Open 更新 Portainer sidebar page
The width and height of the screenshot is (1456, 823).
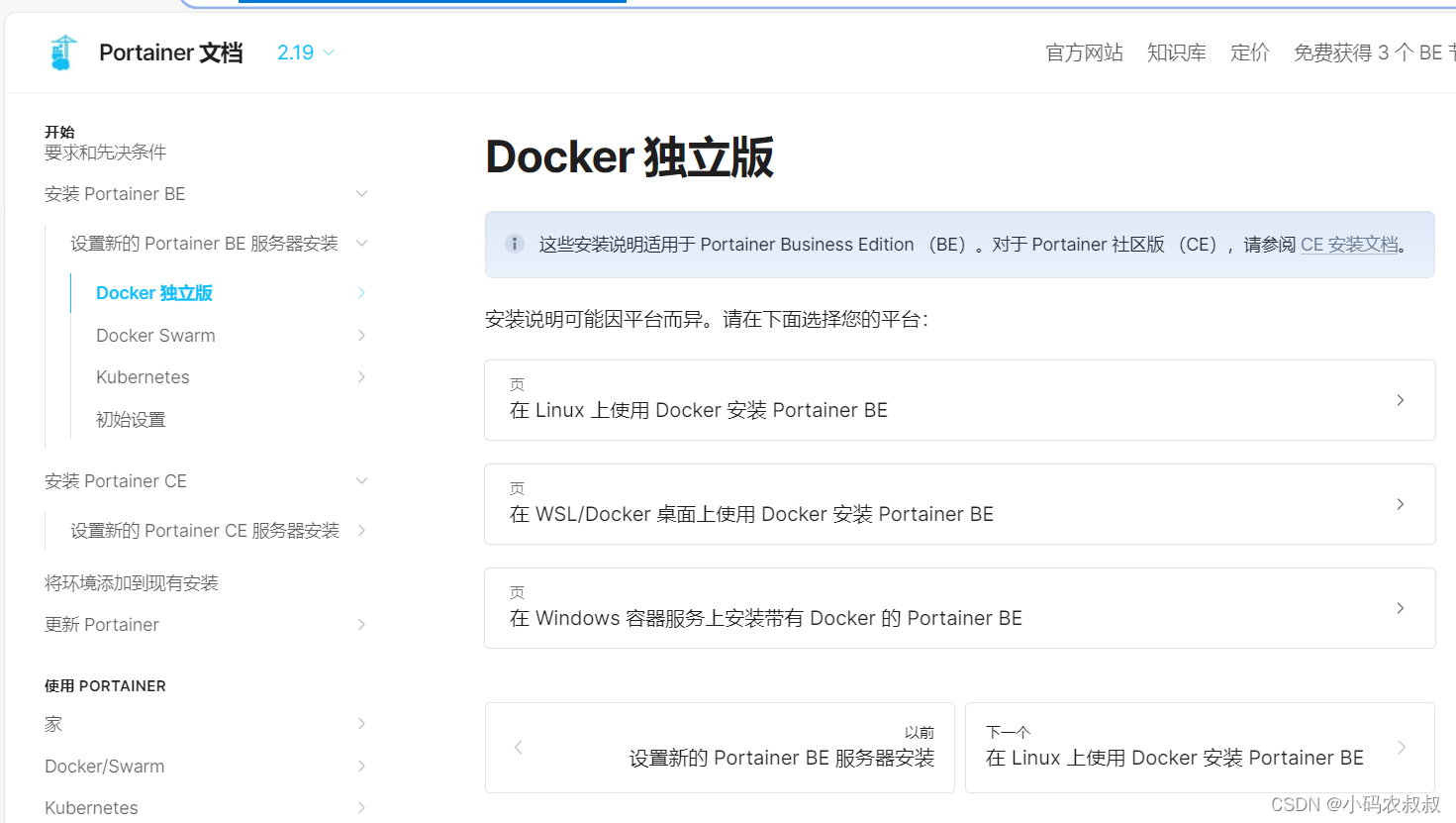101,625
